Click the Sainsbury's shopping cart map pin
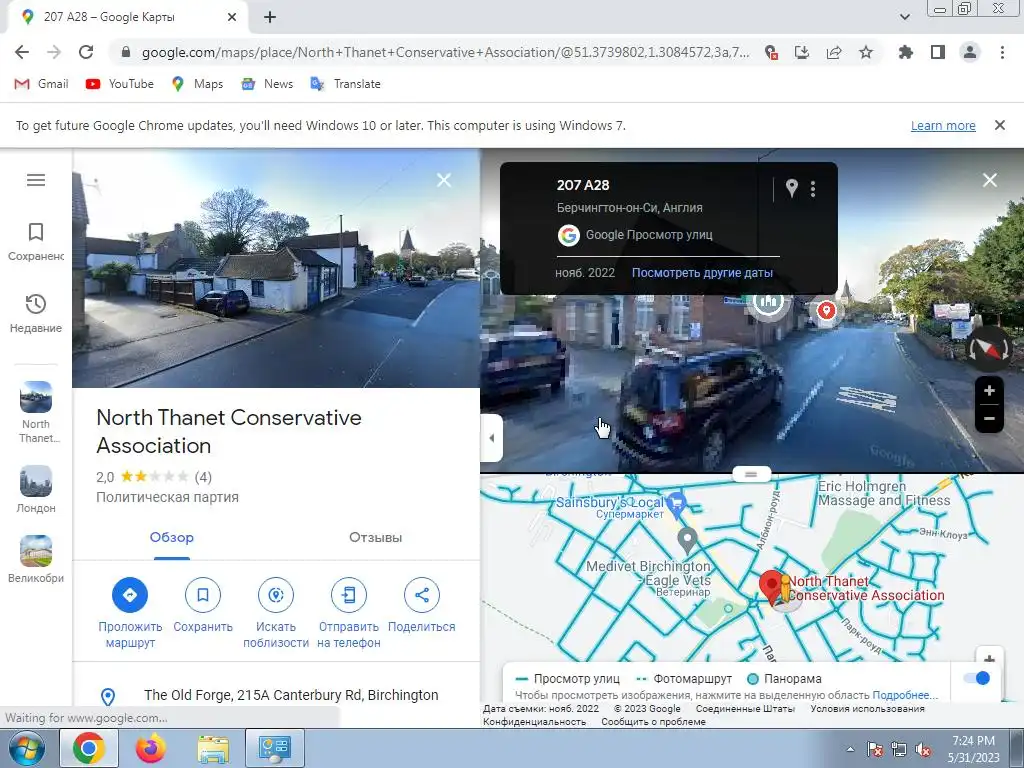This screenshot has width=1024, height=768. 677,505
